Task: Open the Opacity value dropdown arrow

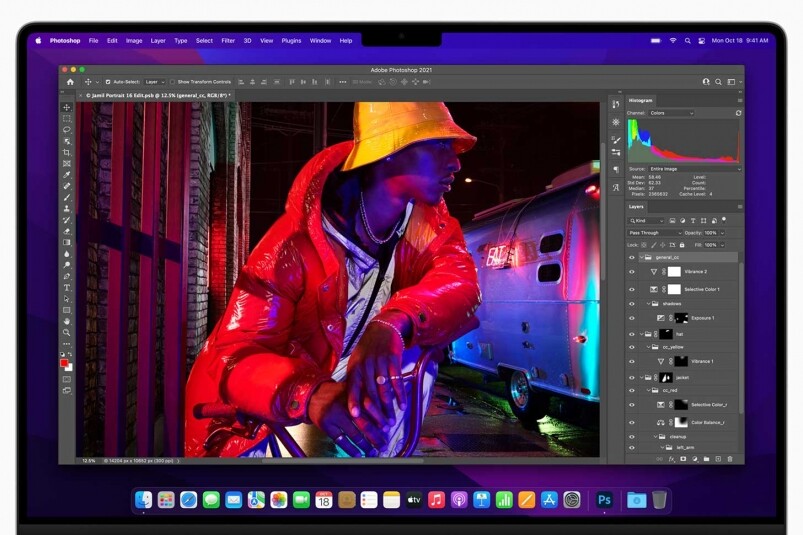Action: click(x=722, y=233)
